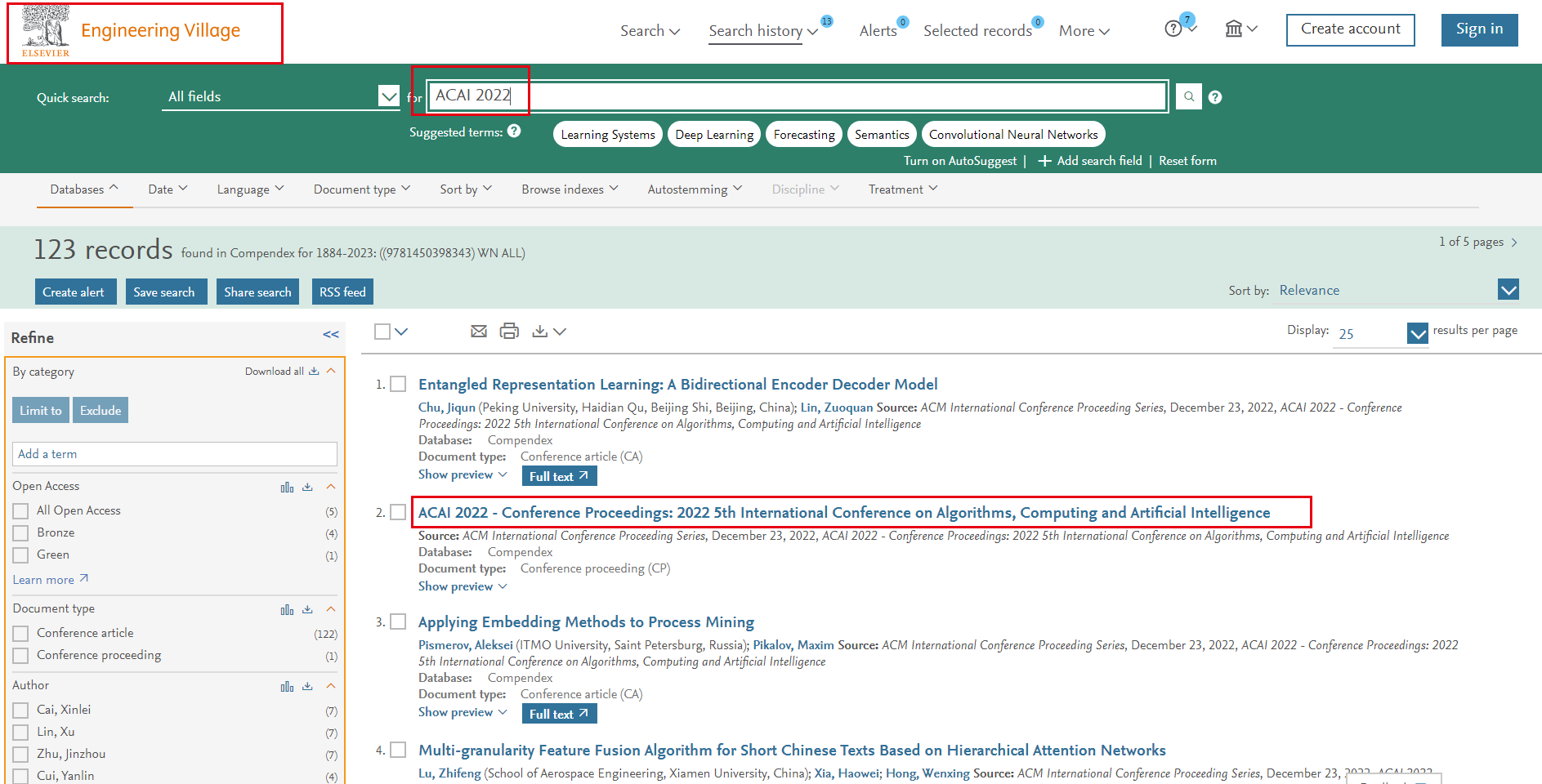Click plus icon for Add search field
The width and height of the screenshot is (1542, 784).
(x=1044, y=161)
